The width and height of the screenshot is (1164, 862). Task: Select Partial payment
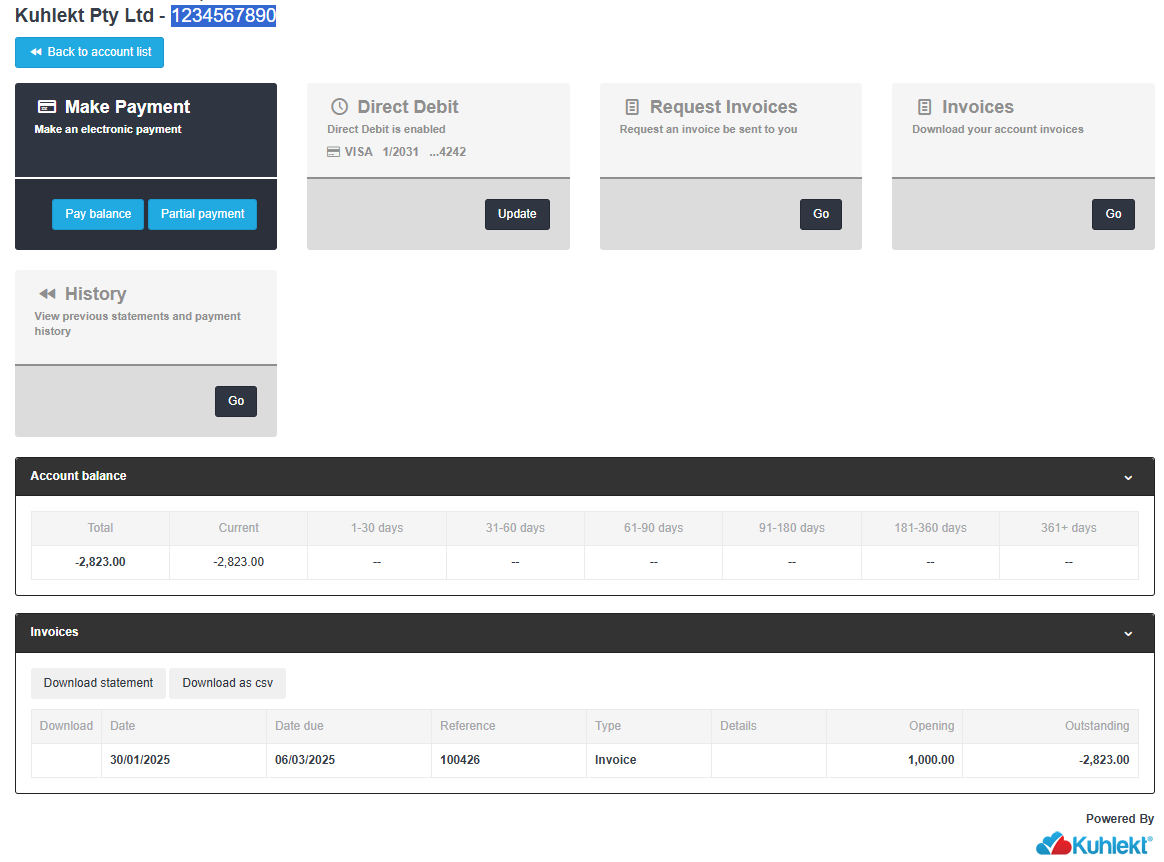point(202,214)
